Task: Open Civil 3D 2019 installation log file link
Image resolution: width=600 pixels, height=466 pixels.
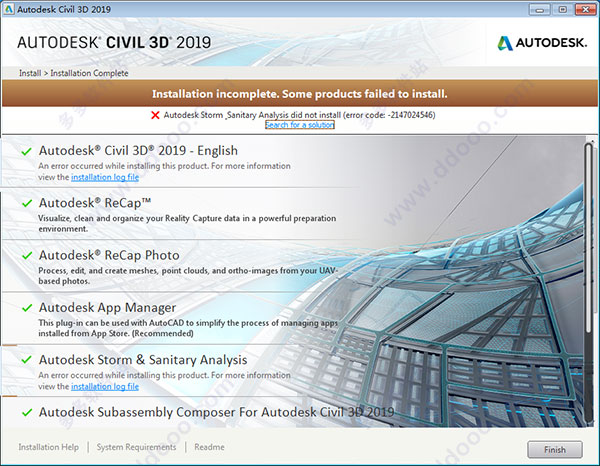Action: (105, 177)
